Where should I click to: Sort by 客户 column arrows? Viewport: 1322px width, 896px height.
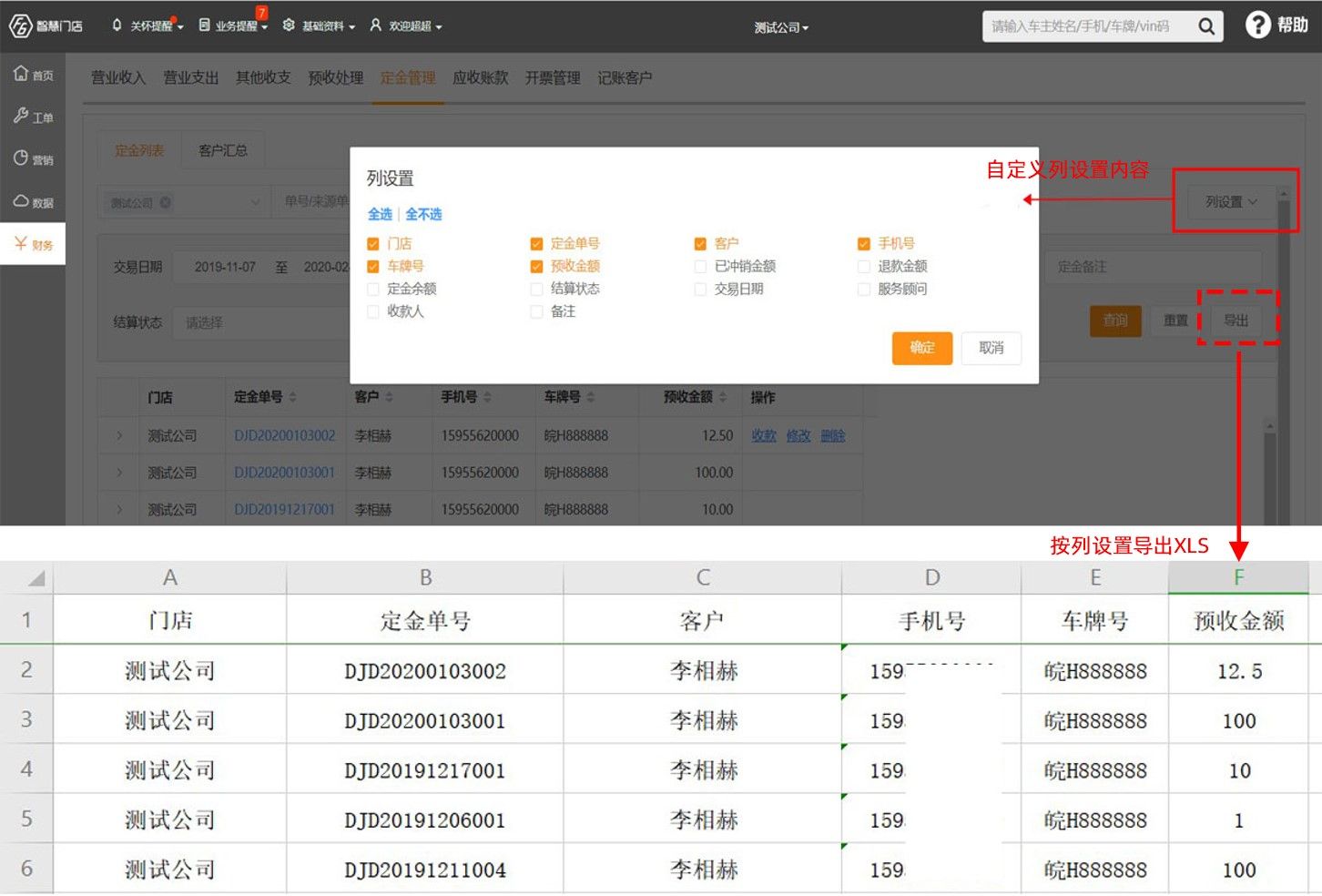pos(389,397)
